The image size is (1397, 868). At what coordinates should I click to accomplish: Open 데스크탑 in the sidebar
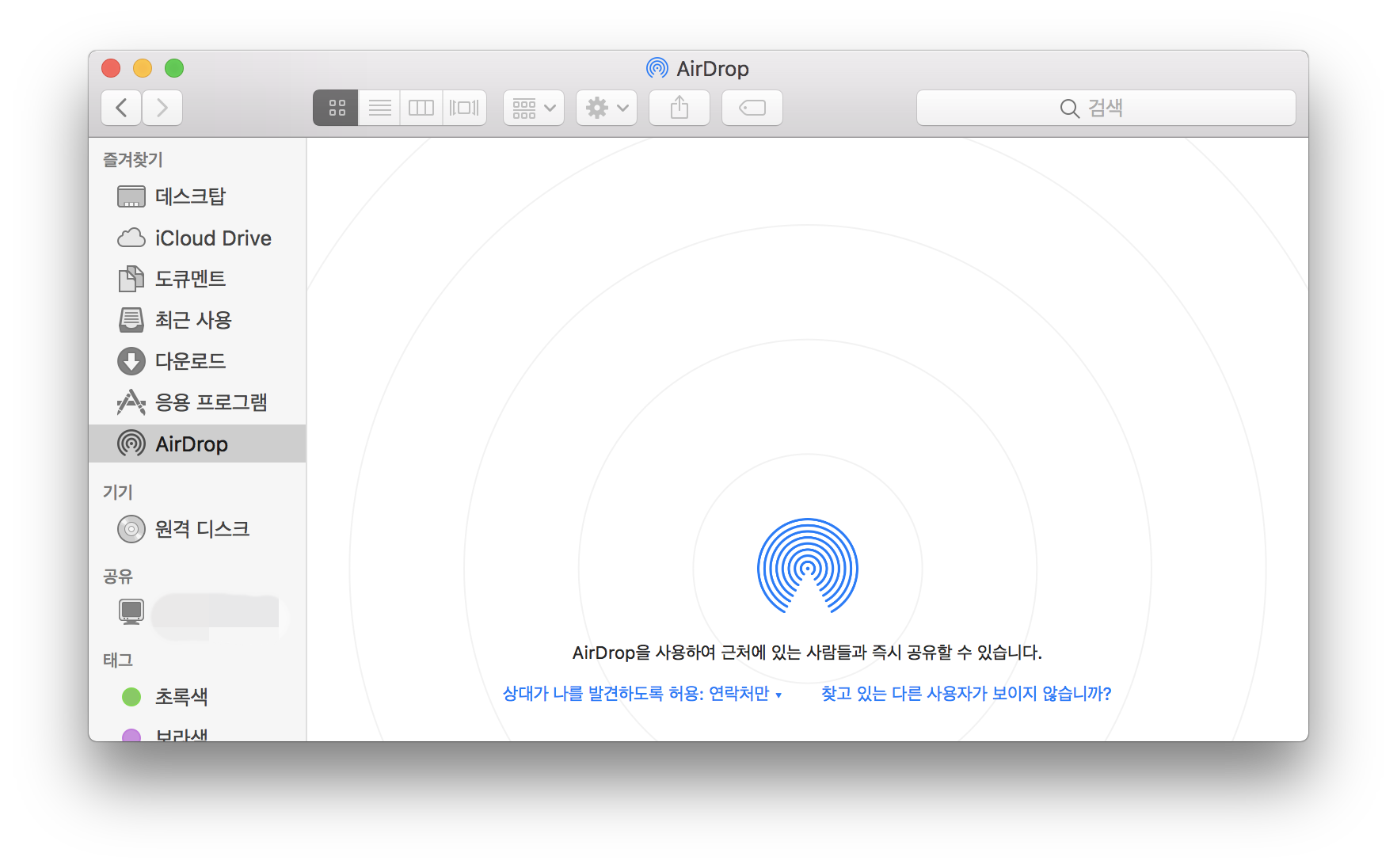[x=197, y=196]
